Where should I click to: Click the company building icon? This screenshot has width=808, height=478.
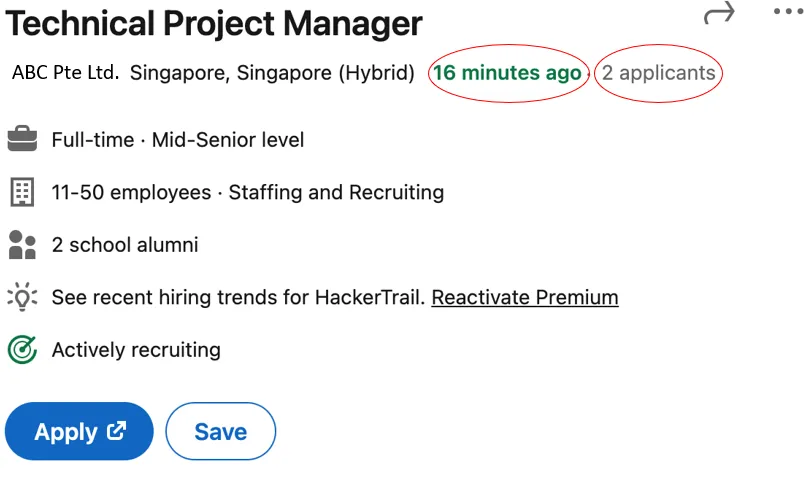22,192
